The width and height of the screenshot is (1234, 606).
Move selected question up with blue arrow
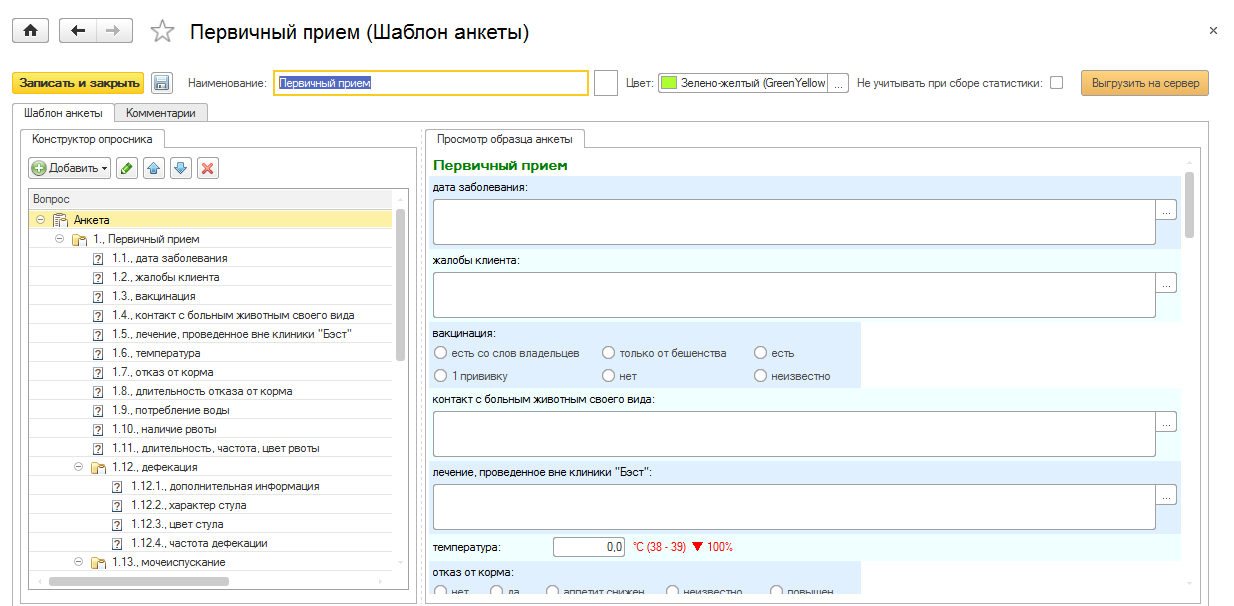(154, 168)
